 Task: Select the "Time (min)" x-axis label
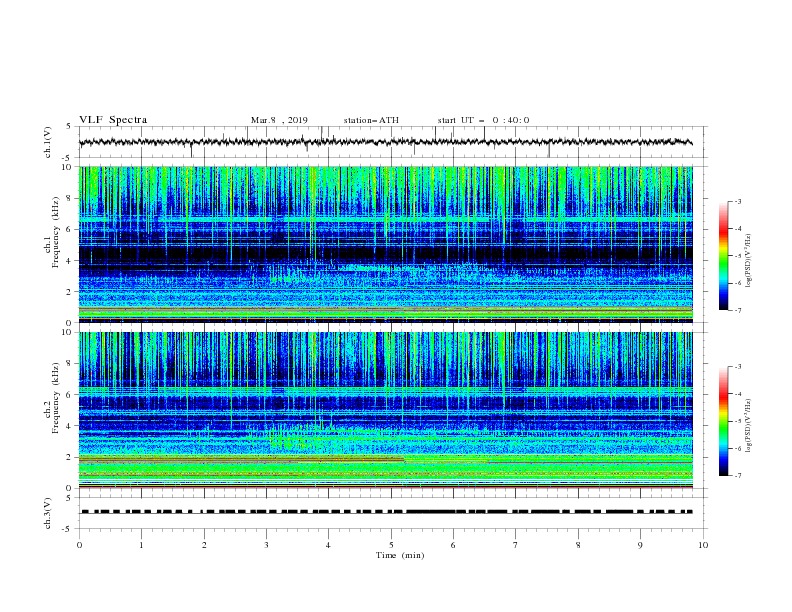point(400,555)
